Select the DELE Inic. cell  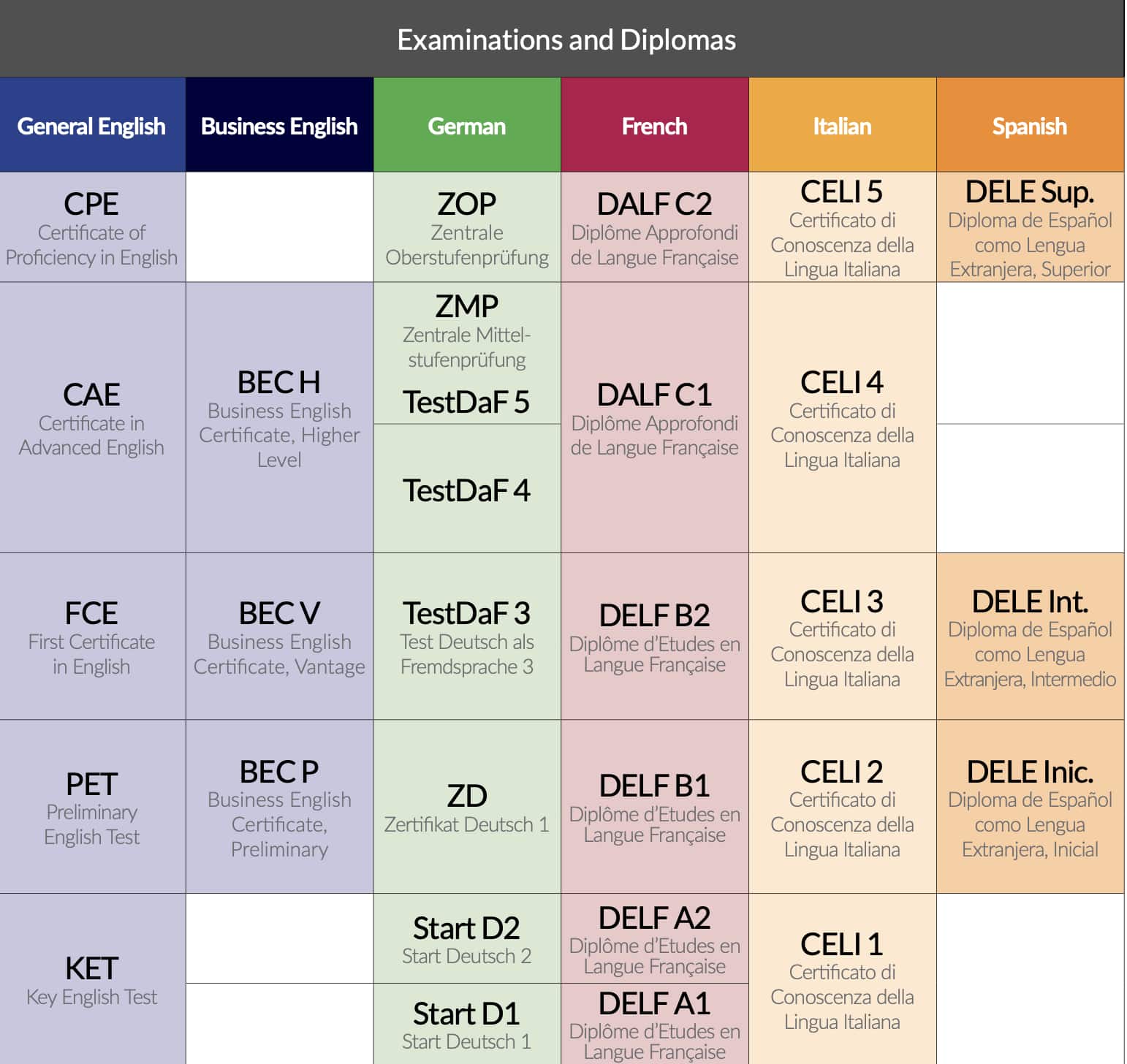pos(1029,806)
